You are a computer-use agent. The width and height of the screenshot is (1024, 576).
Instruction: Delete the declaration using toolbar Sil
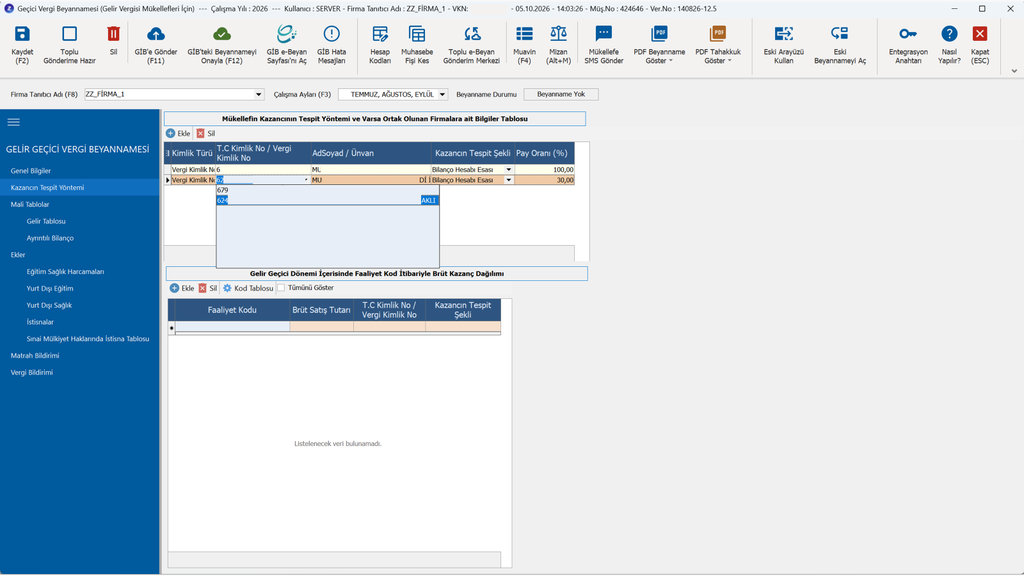(x=114, y=41)
